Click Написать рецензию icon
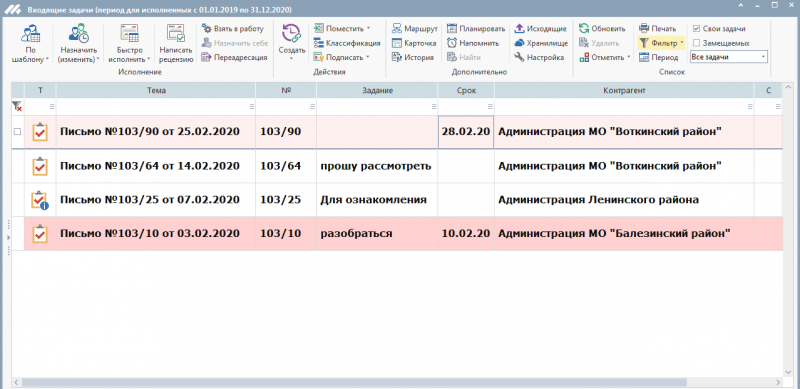Screen dimensions: 800x389 click(x=176, y=34)
